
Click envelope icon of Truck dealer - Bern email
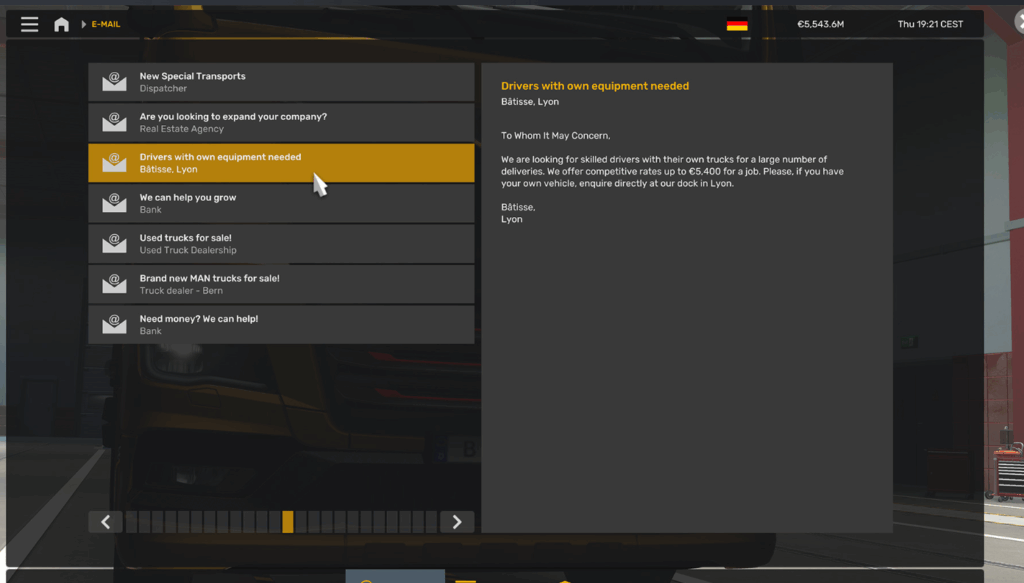click(114, 284)
